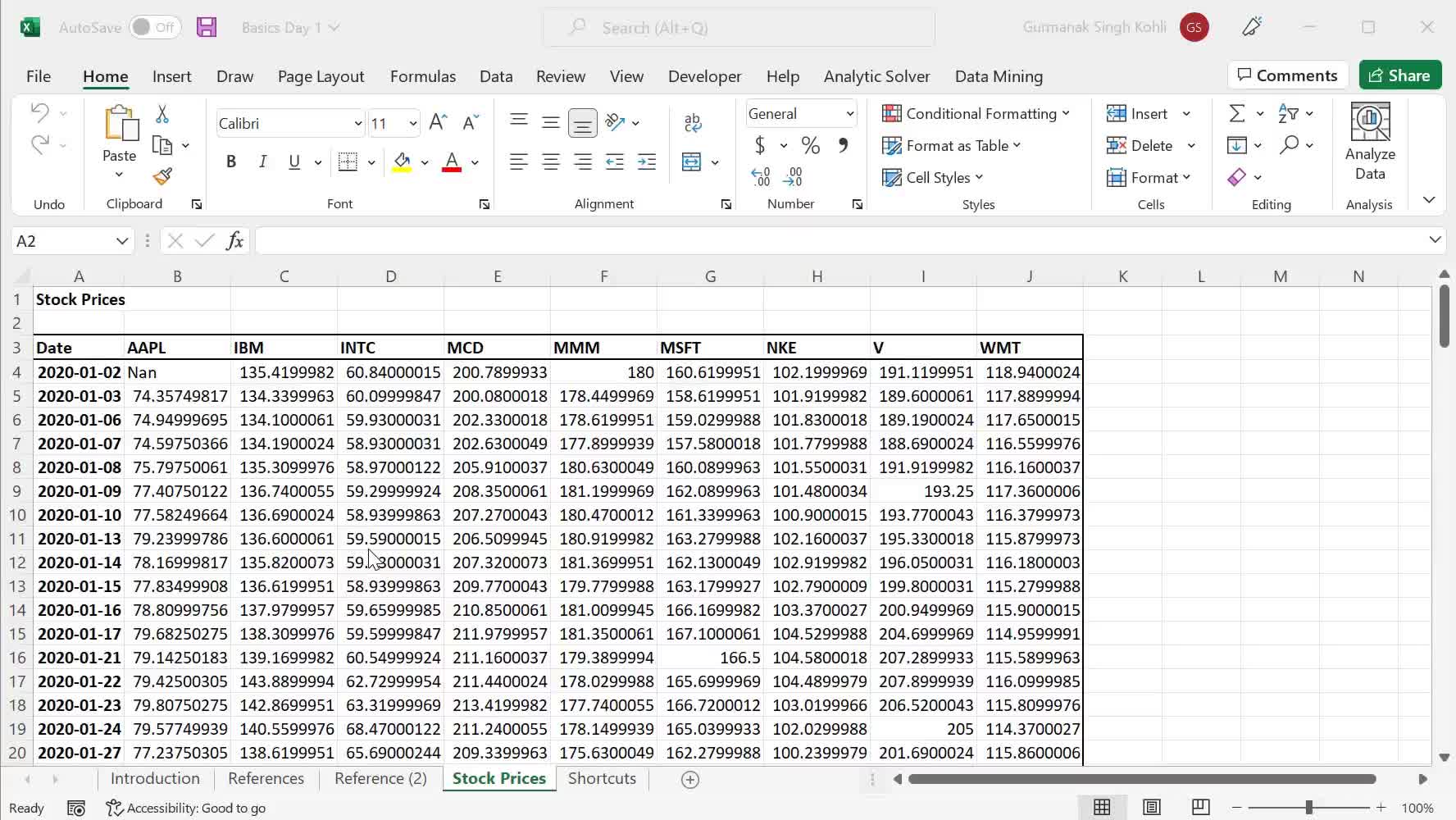Click AutoSum sigma icon
The height and width of the screenshot is (820, 1456).
click(x=1237, y=113)
